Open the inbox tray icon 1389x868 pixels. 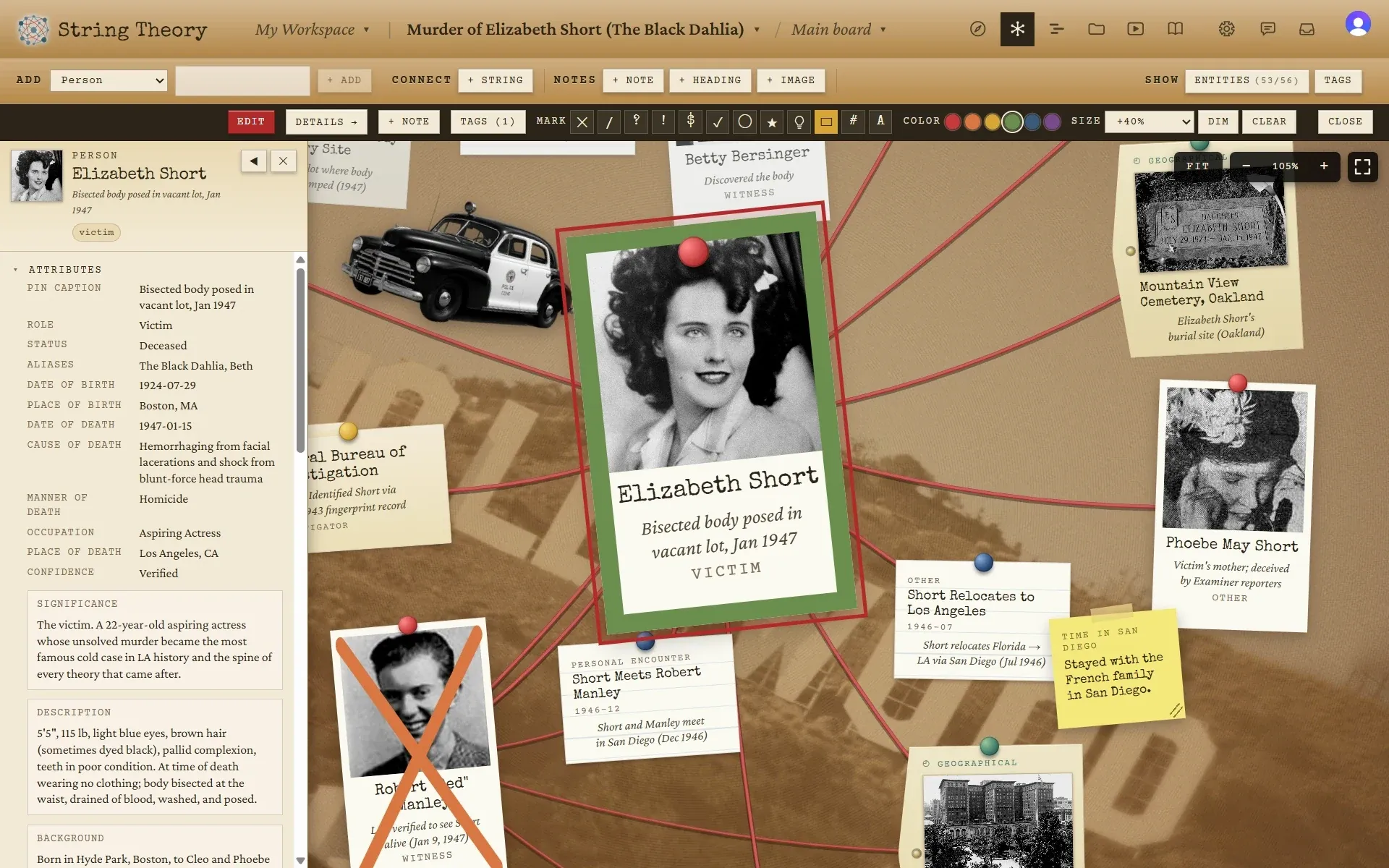click(1307, 29)
